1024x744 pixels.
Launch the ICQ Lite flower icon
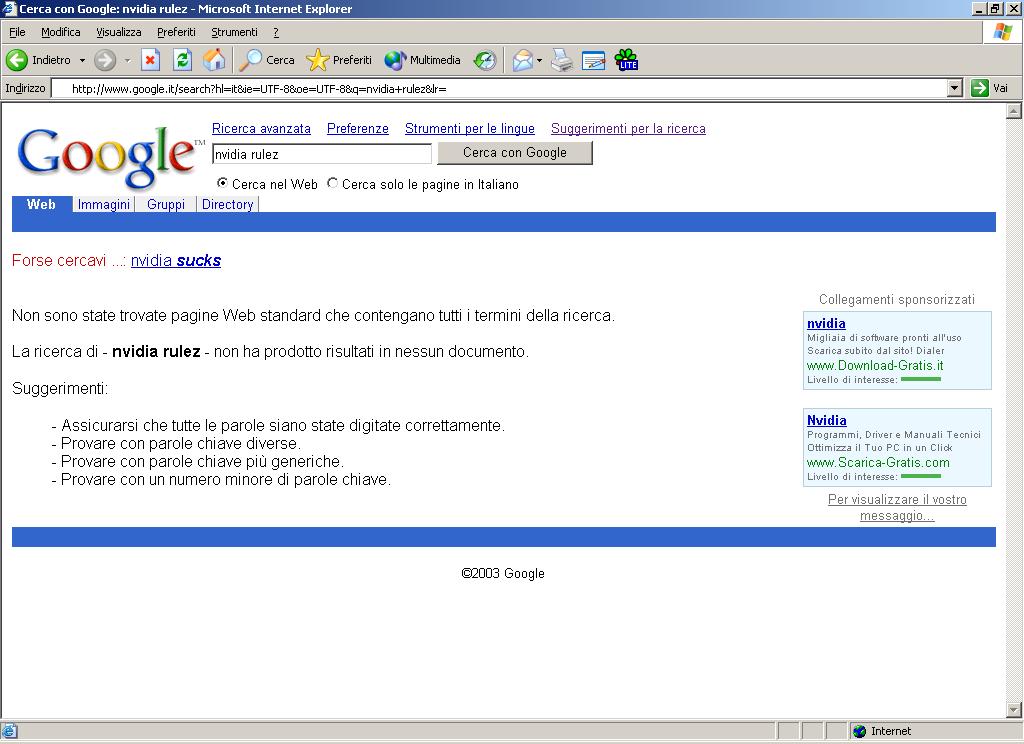click(626, 60)
